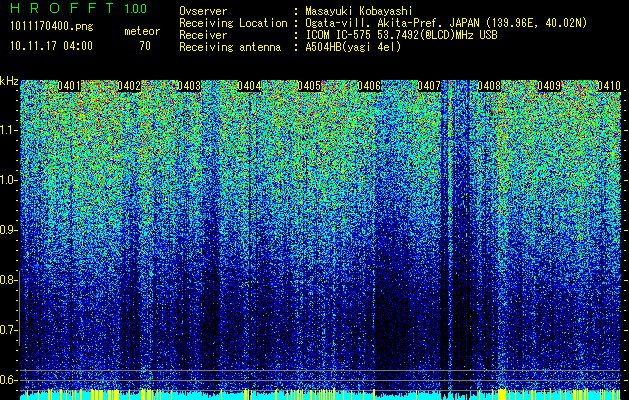Click the 0404 time marker
This screenshot has width=629, height=400.
pos(249,86)
